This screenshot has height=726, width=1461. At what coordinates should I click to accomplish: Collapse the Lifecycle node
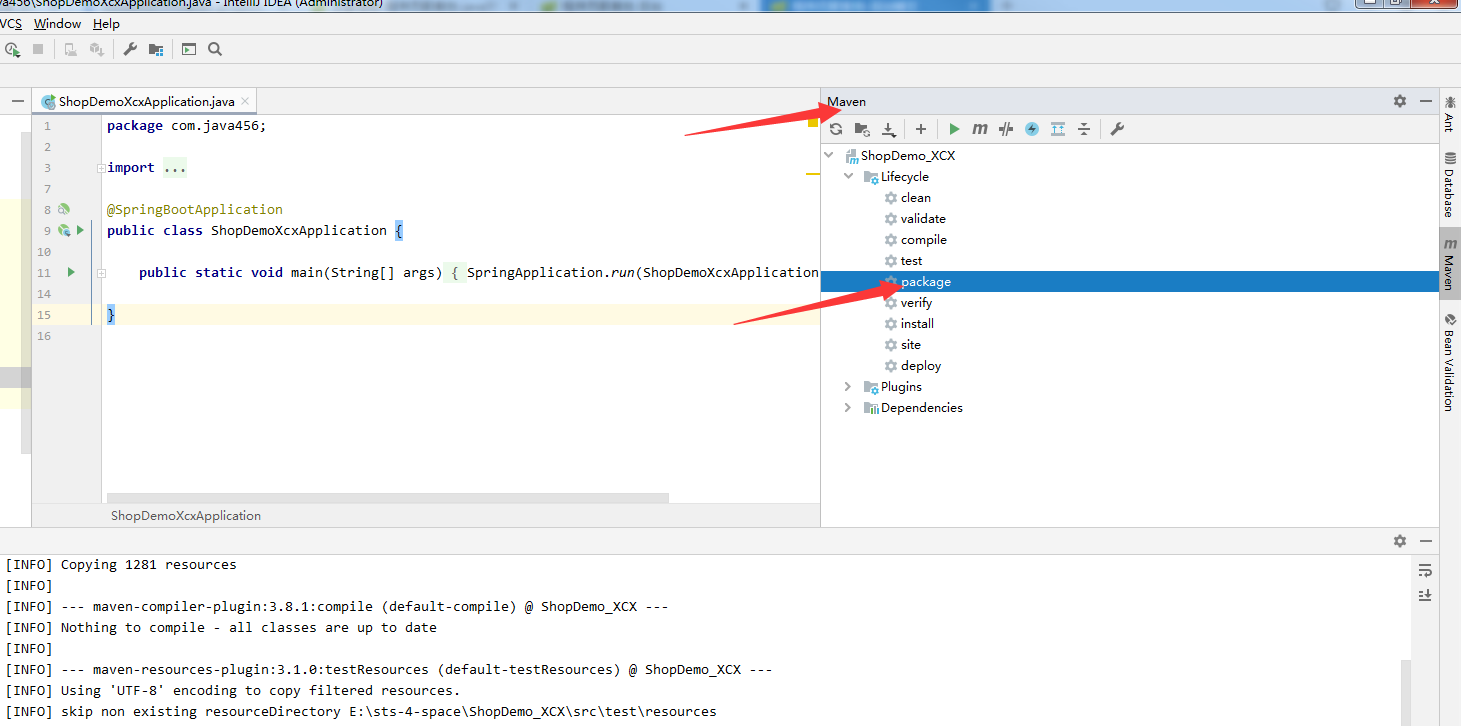point(849,177)
